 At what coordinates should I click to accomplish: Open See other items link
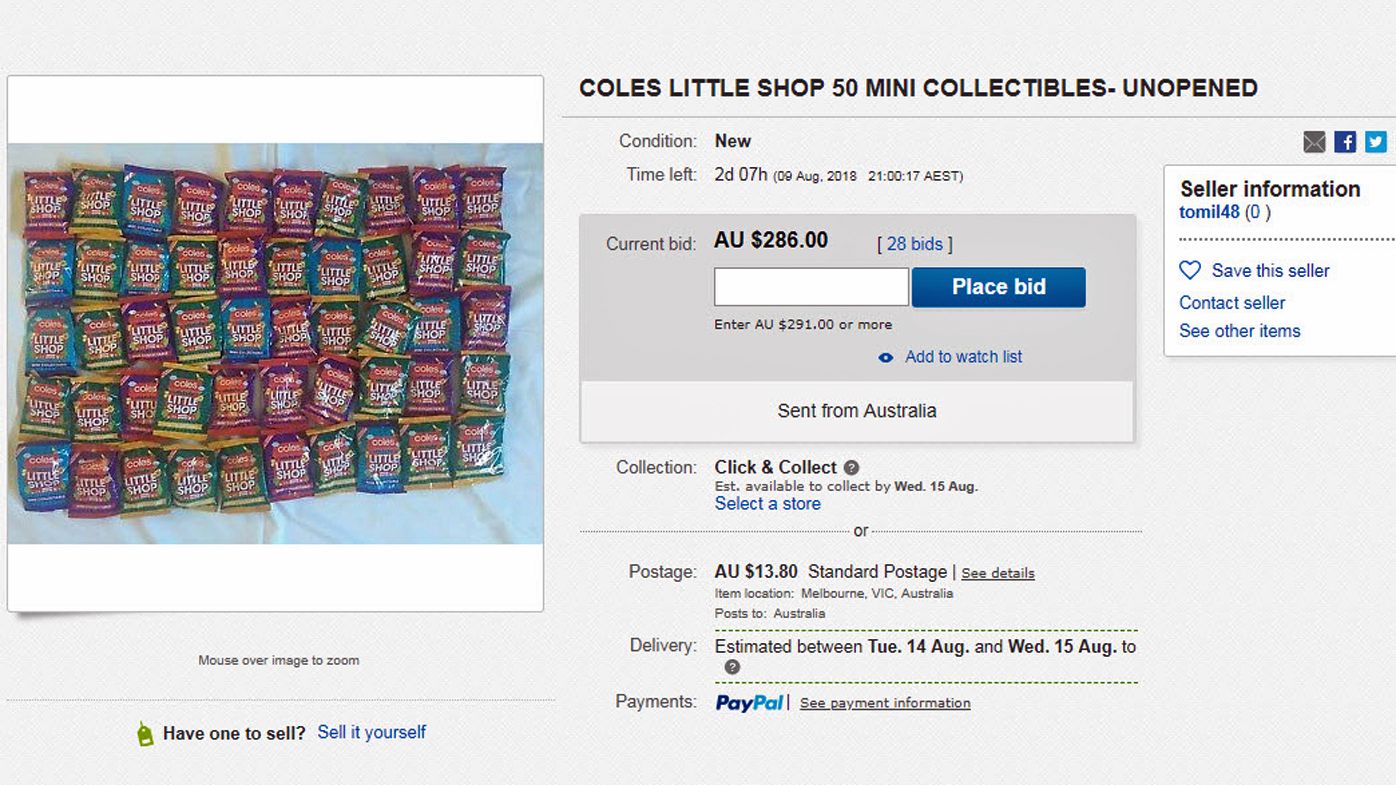1240,331
